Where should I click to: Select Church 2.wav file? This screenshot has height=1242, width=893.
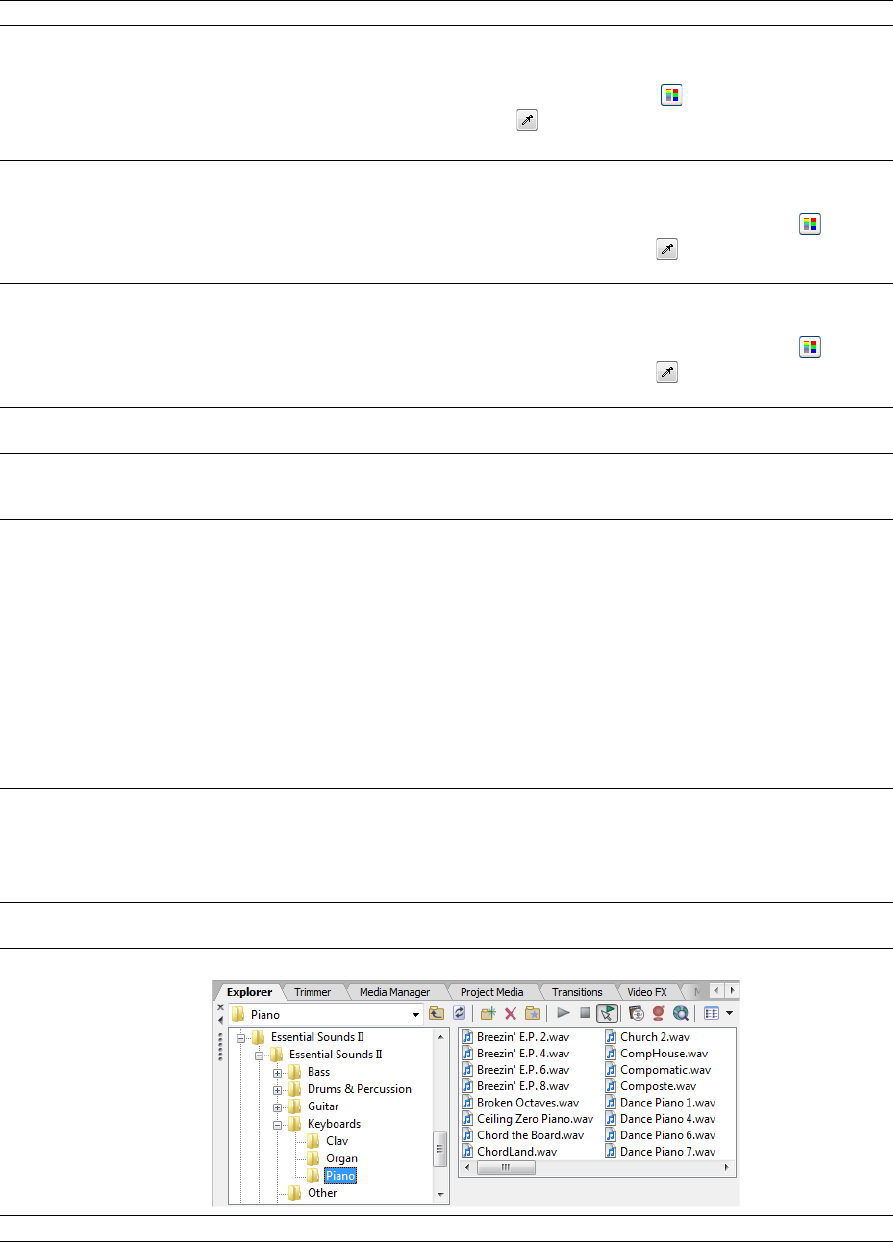pyautogui.click(x=647, y=1037)
